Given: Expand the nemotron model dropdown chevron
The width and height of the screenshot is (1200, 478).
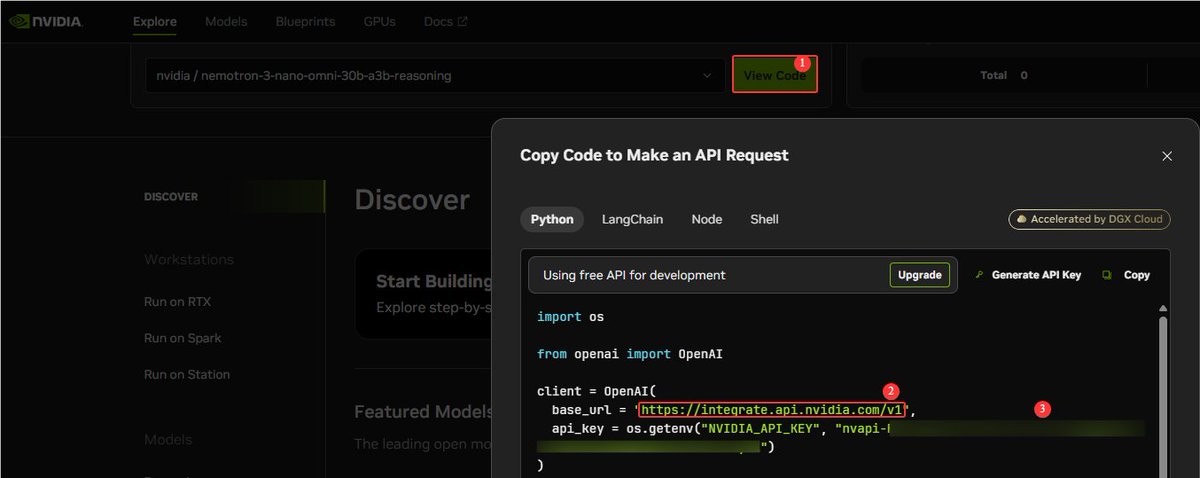Looking at the screenshot, I should tap(707, 76).
